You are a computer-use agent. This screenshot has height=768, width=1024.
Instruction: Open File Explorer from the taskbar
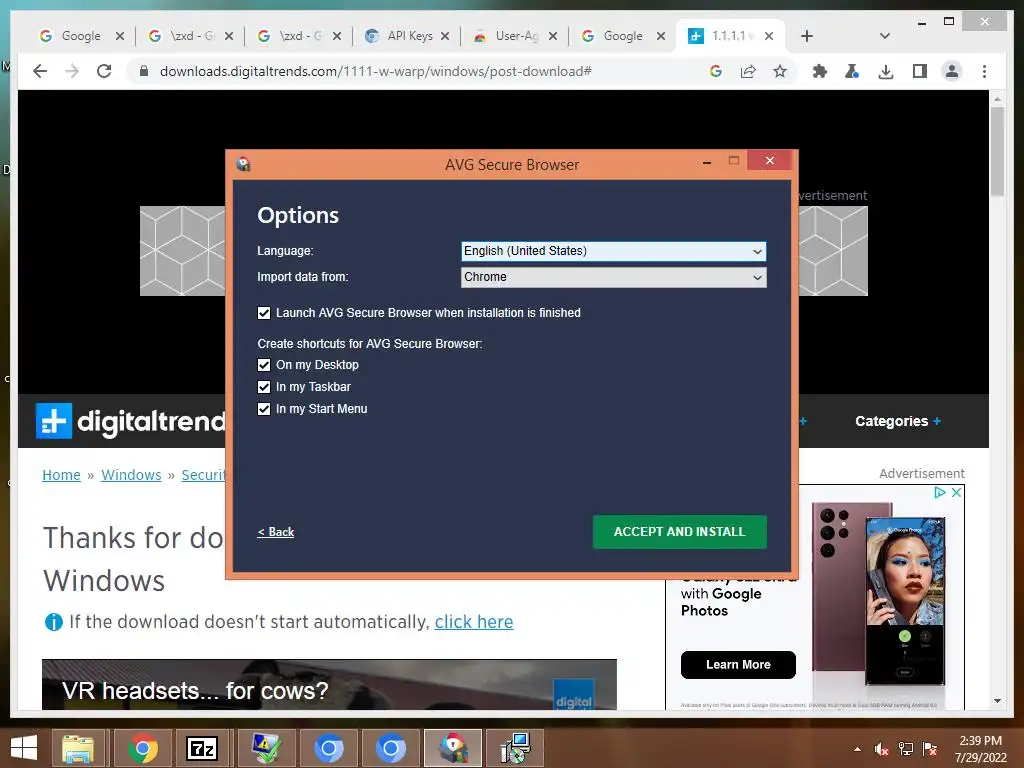pos(78,748)
